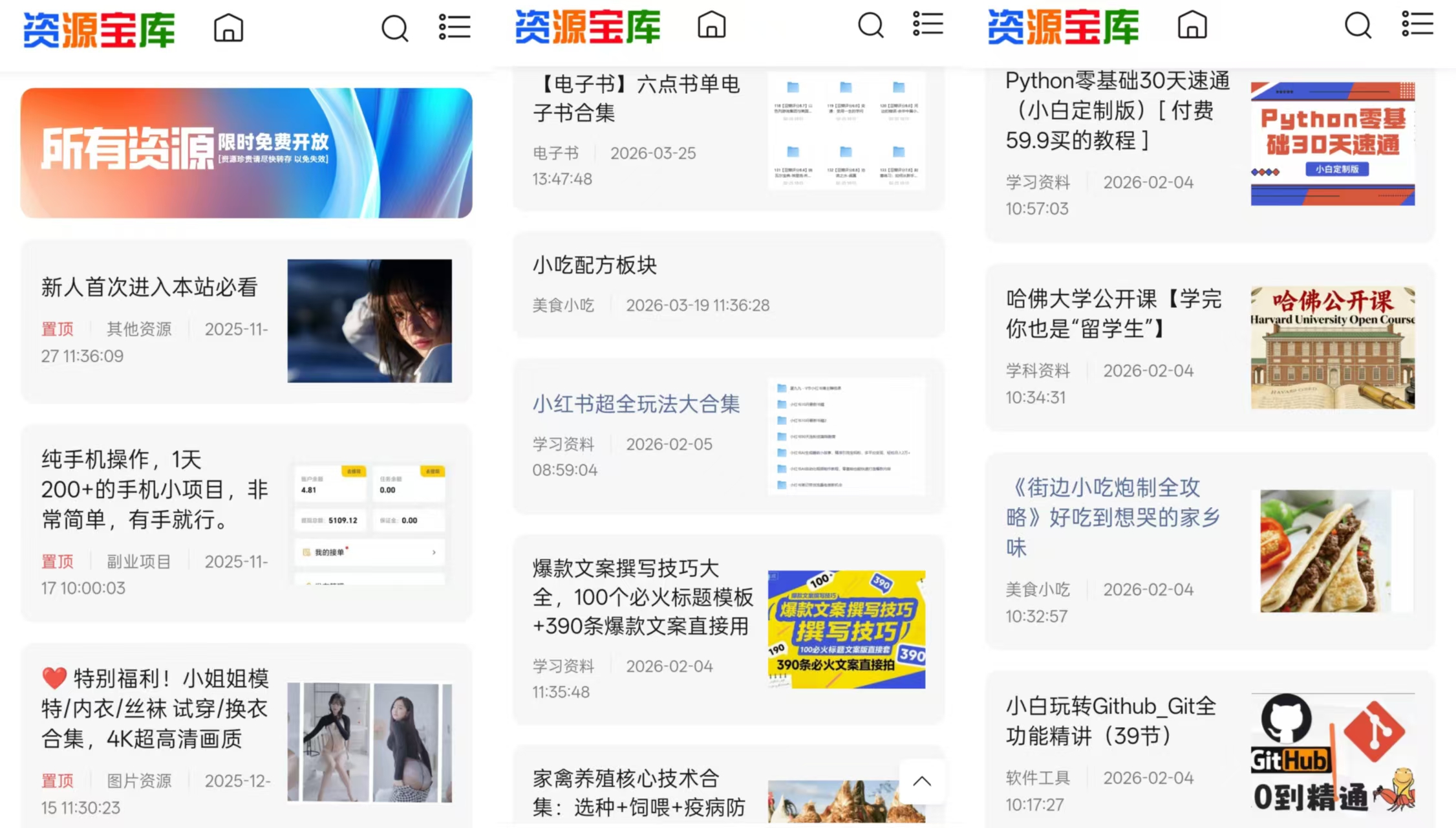The image size is (1456, 828).
Task: Click the Python零基础30天速通 thumbnail
Action: (x=1333, y=144)
